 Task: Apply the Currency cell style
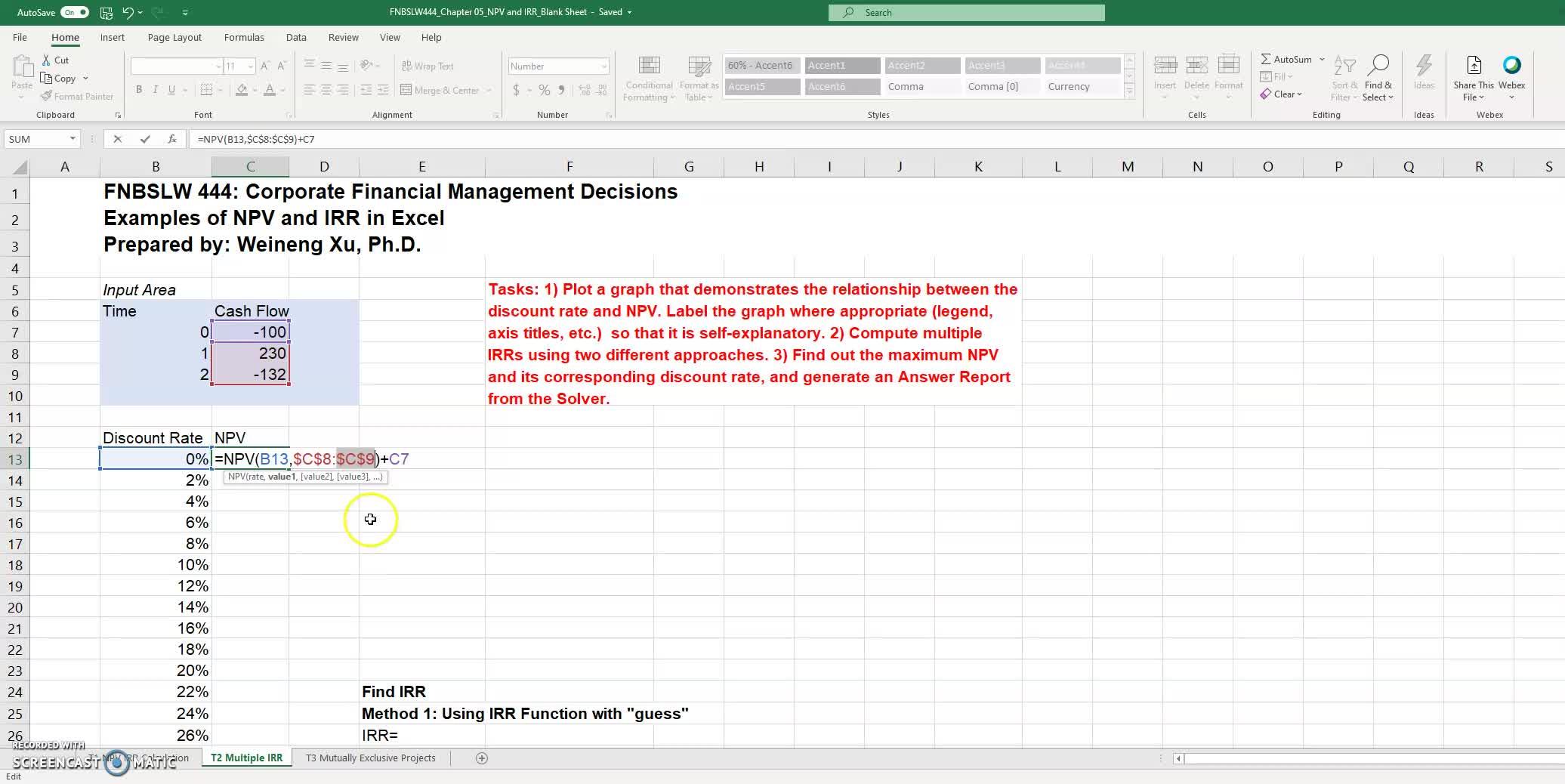point(1082,87)
